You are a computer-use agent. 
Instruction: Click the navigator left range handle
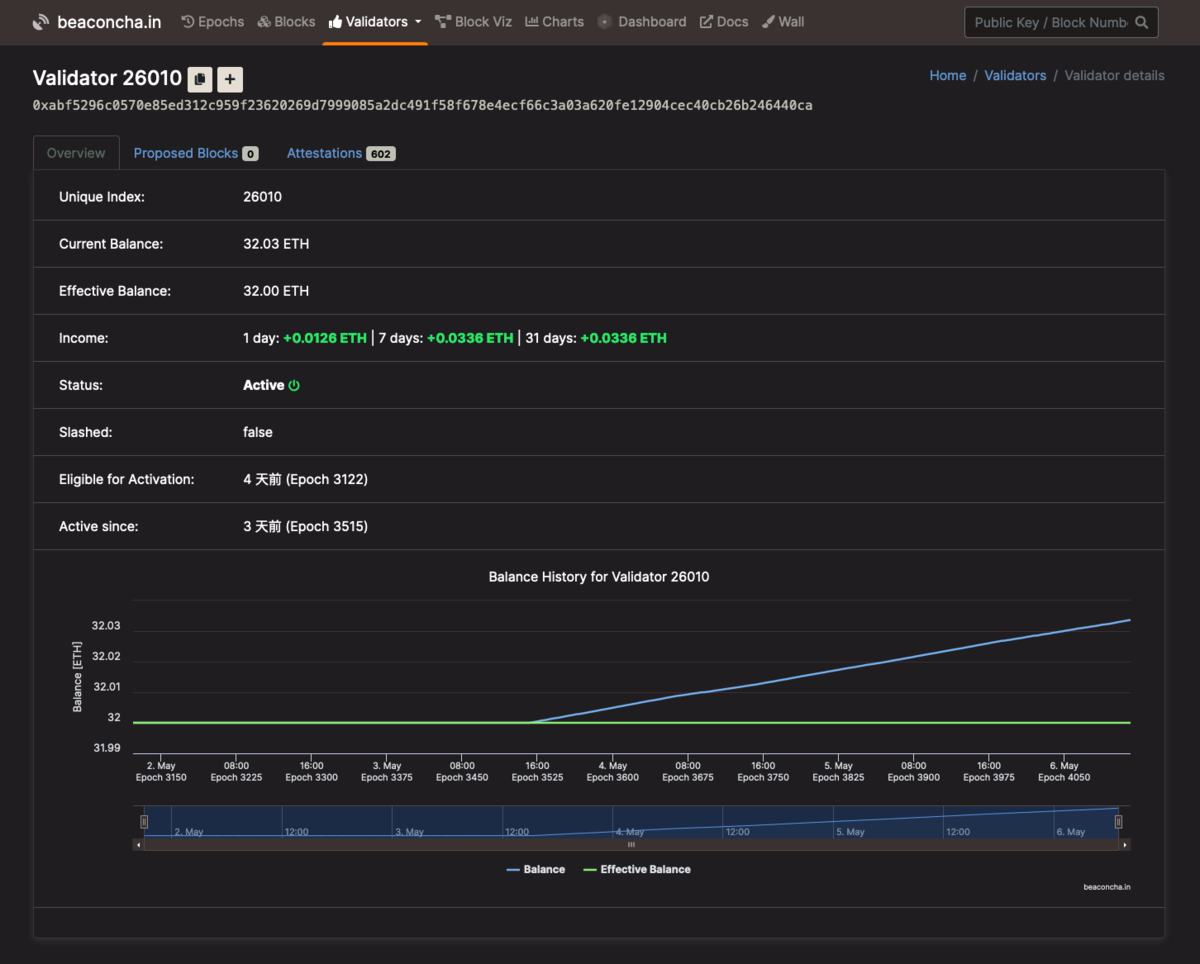tap(144, 822)
